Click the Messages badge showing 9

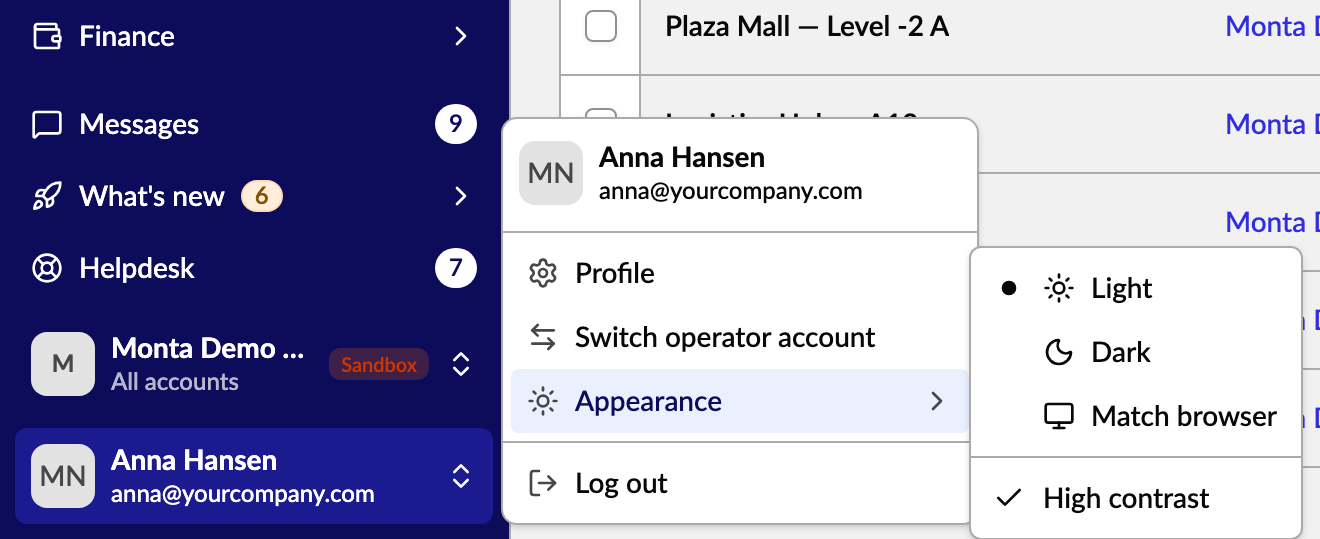point(456,124)
